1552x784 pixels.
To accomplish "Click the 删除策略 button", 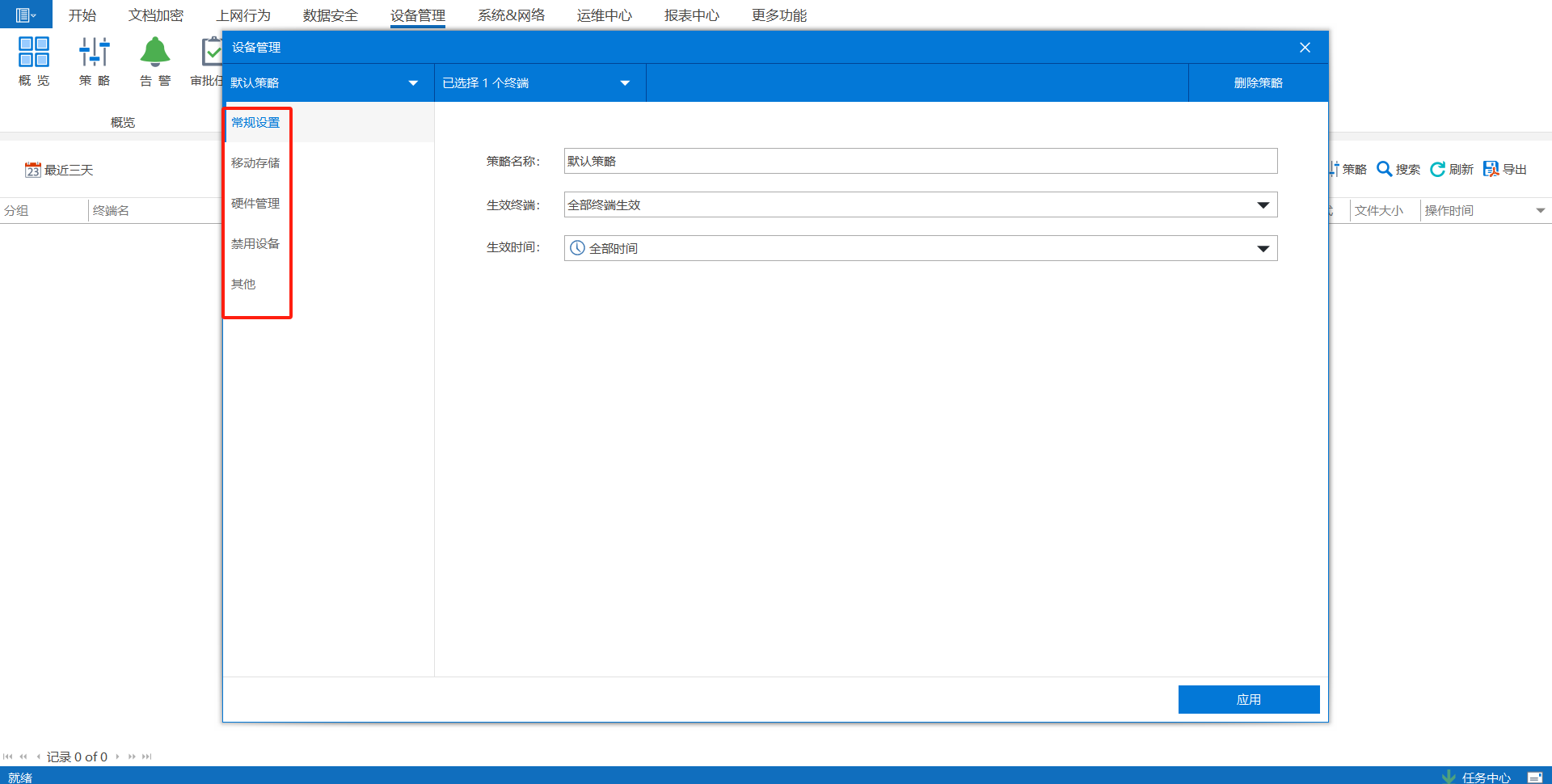I will coord(1258,83).
